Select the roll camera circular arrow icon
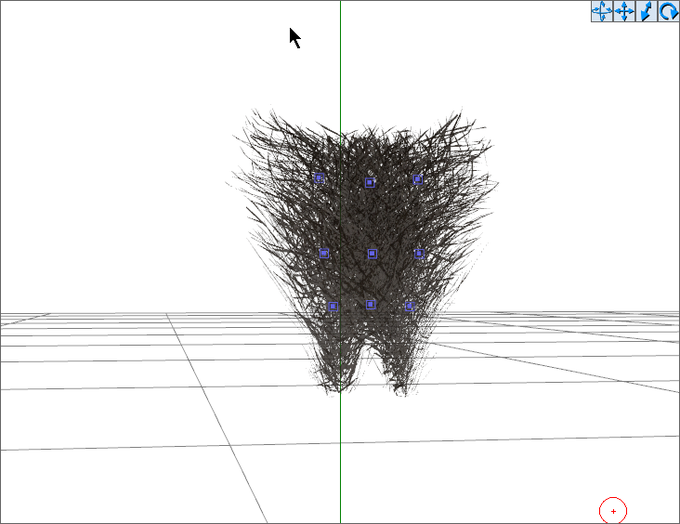The height and width of the screenshot is (524, 680). (x=668, y=11)
